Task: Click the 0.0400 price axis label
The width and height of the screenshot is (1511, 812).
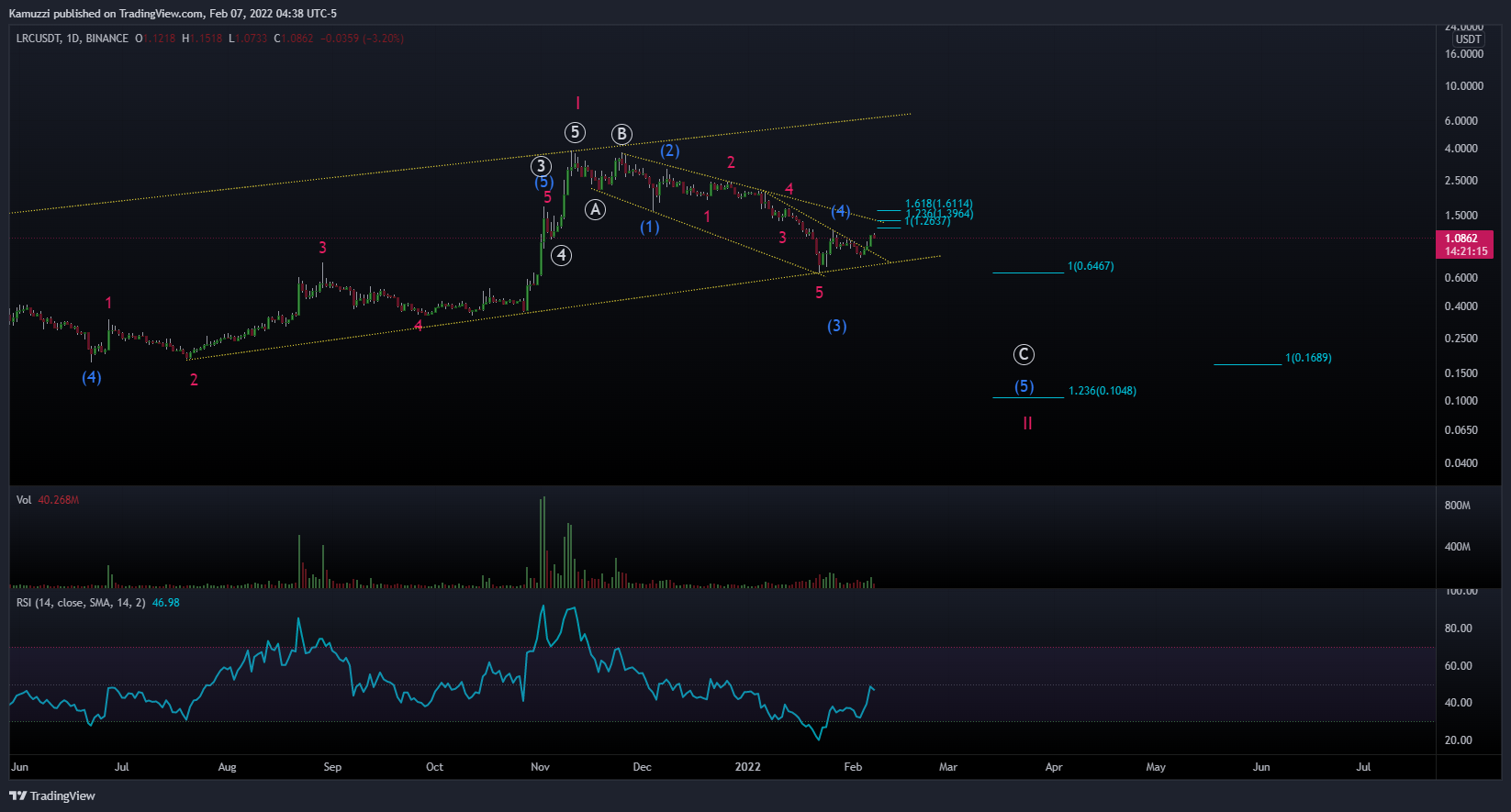Action: [1461, 463]
